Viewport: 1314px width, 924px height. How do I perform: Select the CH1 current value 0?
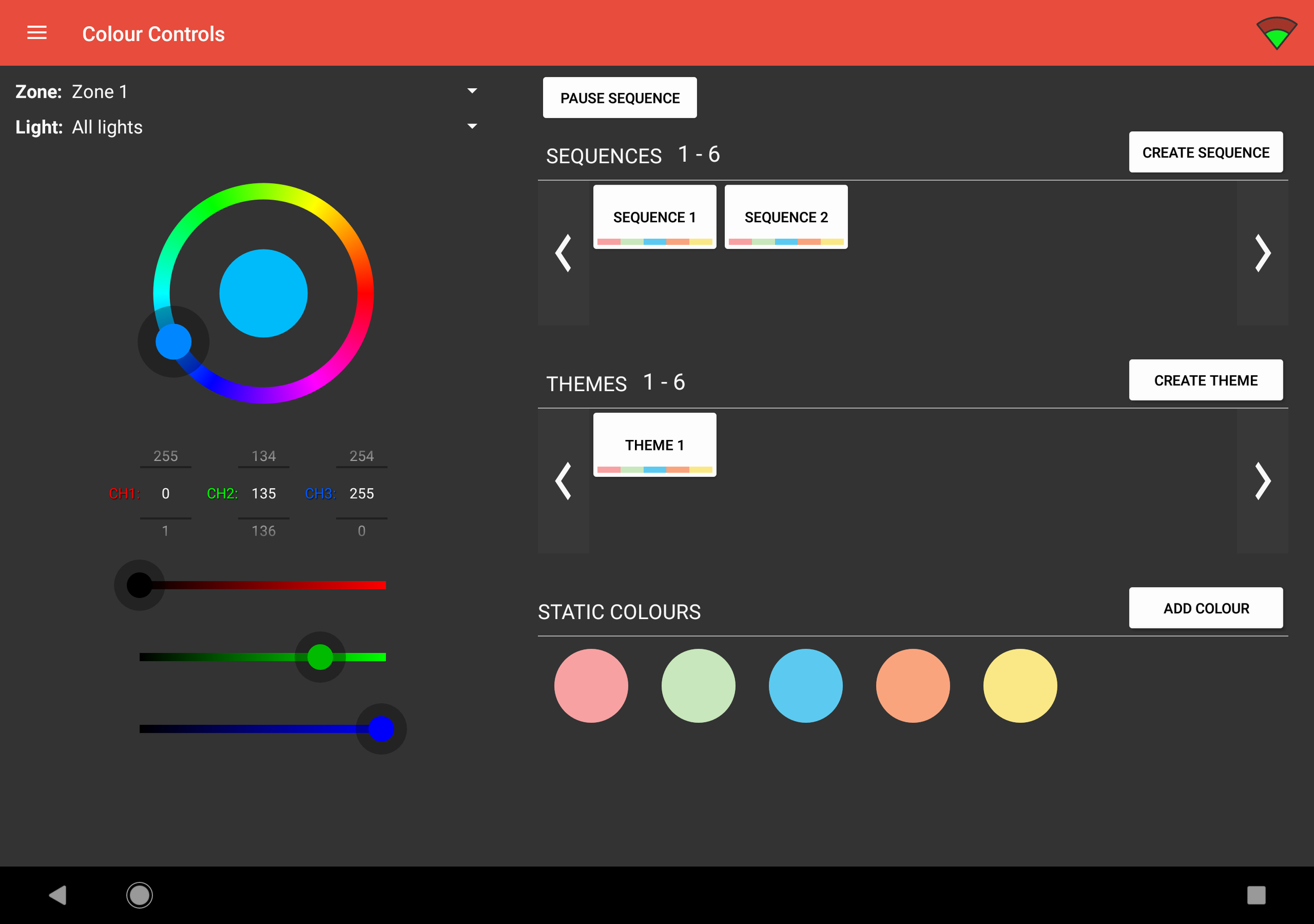166,493
